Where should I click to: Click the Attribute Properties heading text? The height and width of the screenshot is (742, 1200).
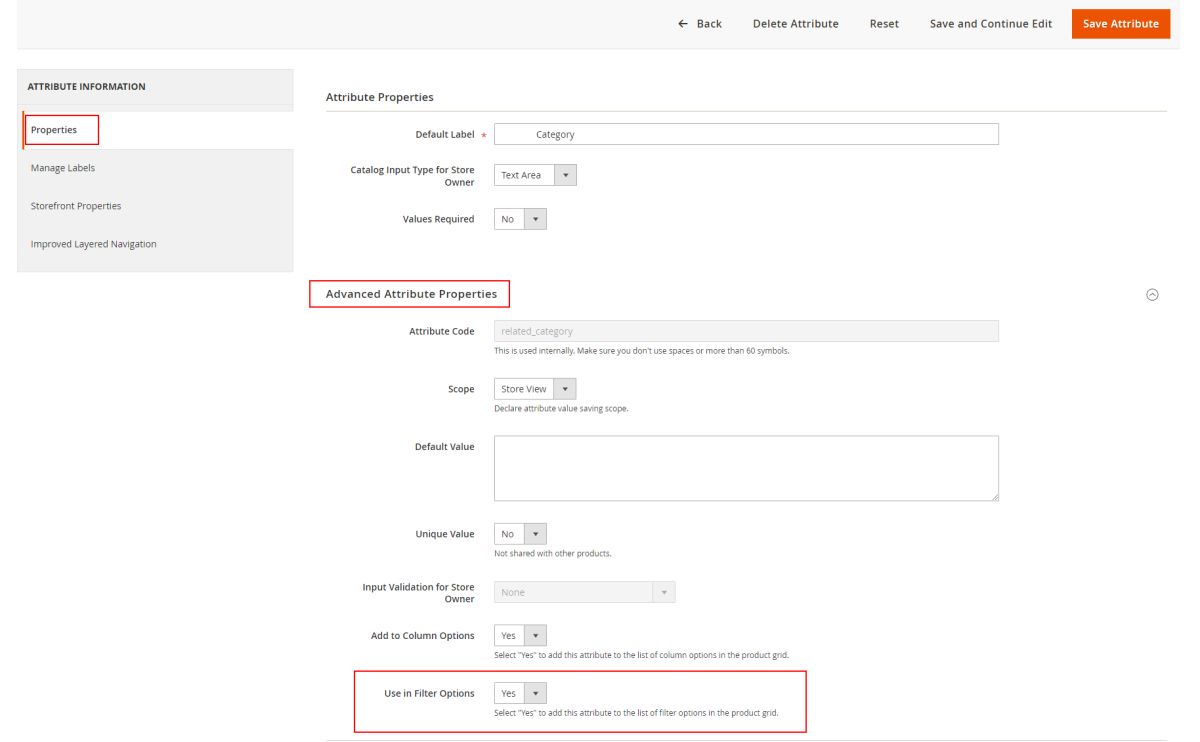click(x=380, y=97)
